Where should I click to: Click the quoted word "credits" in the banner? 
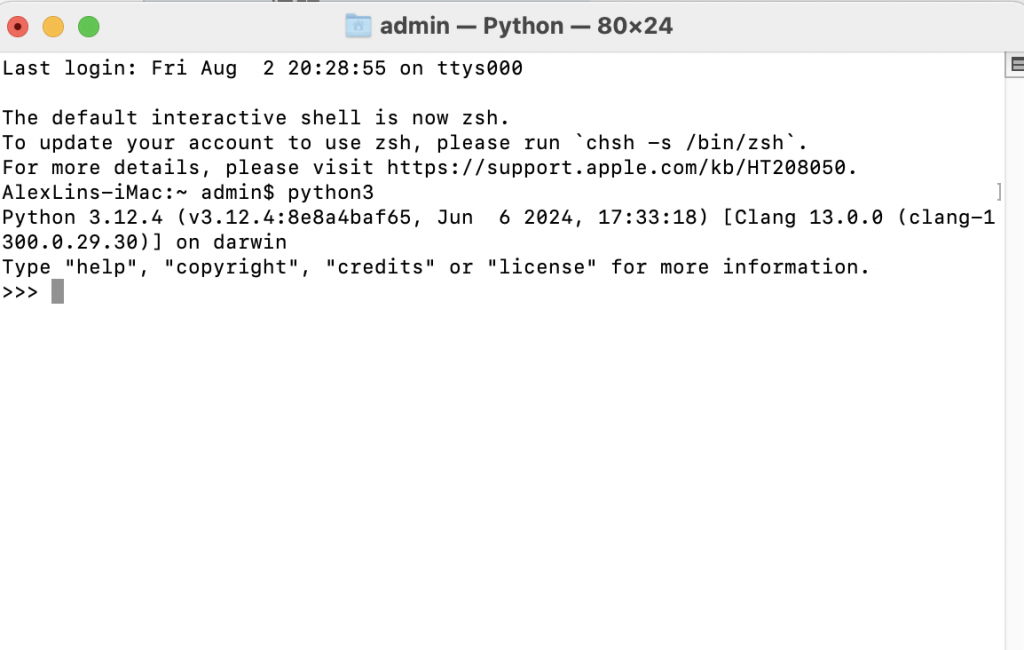pos(380,267)
